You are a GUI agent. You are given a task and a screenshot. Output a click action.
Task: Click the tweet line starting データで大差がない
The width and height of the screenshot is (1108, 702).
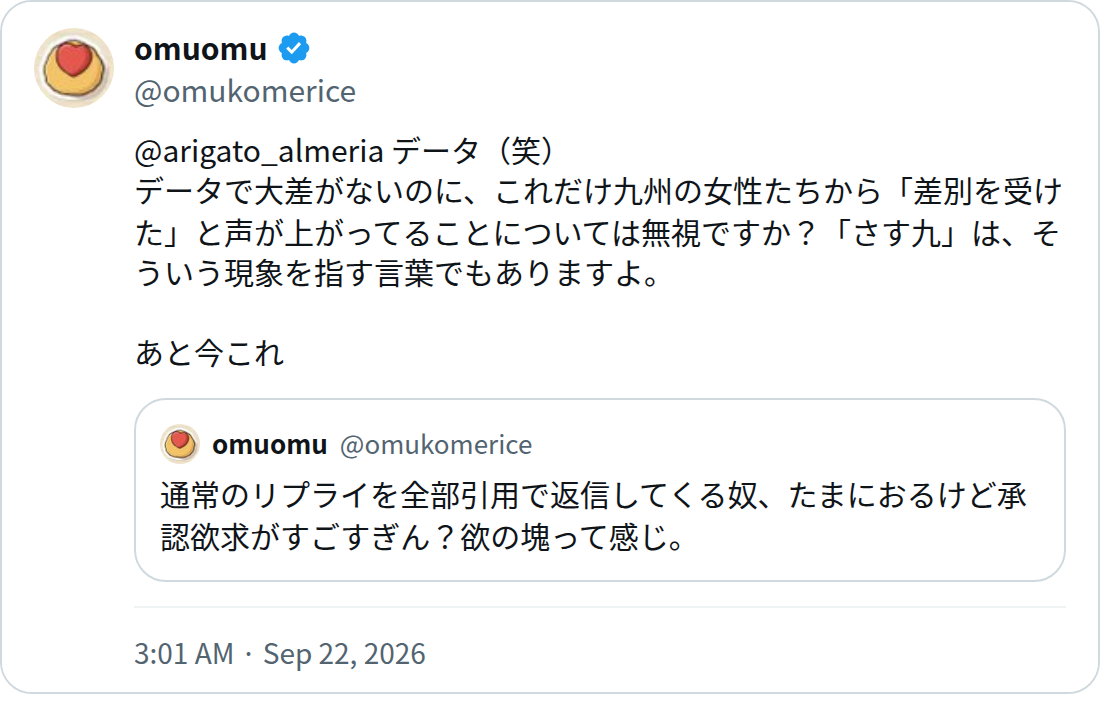click(x=599, y=192)
